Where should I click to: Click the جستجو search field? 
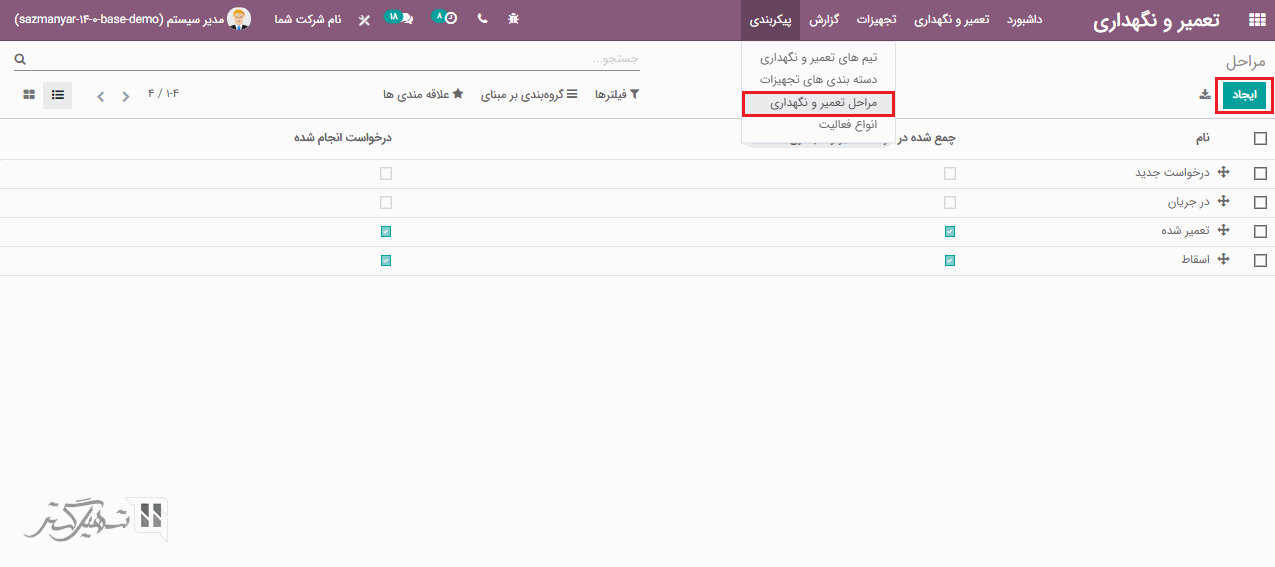(x=330, y=60)
